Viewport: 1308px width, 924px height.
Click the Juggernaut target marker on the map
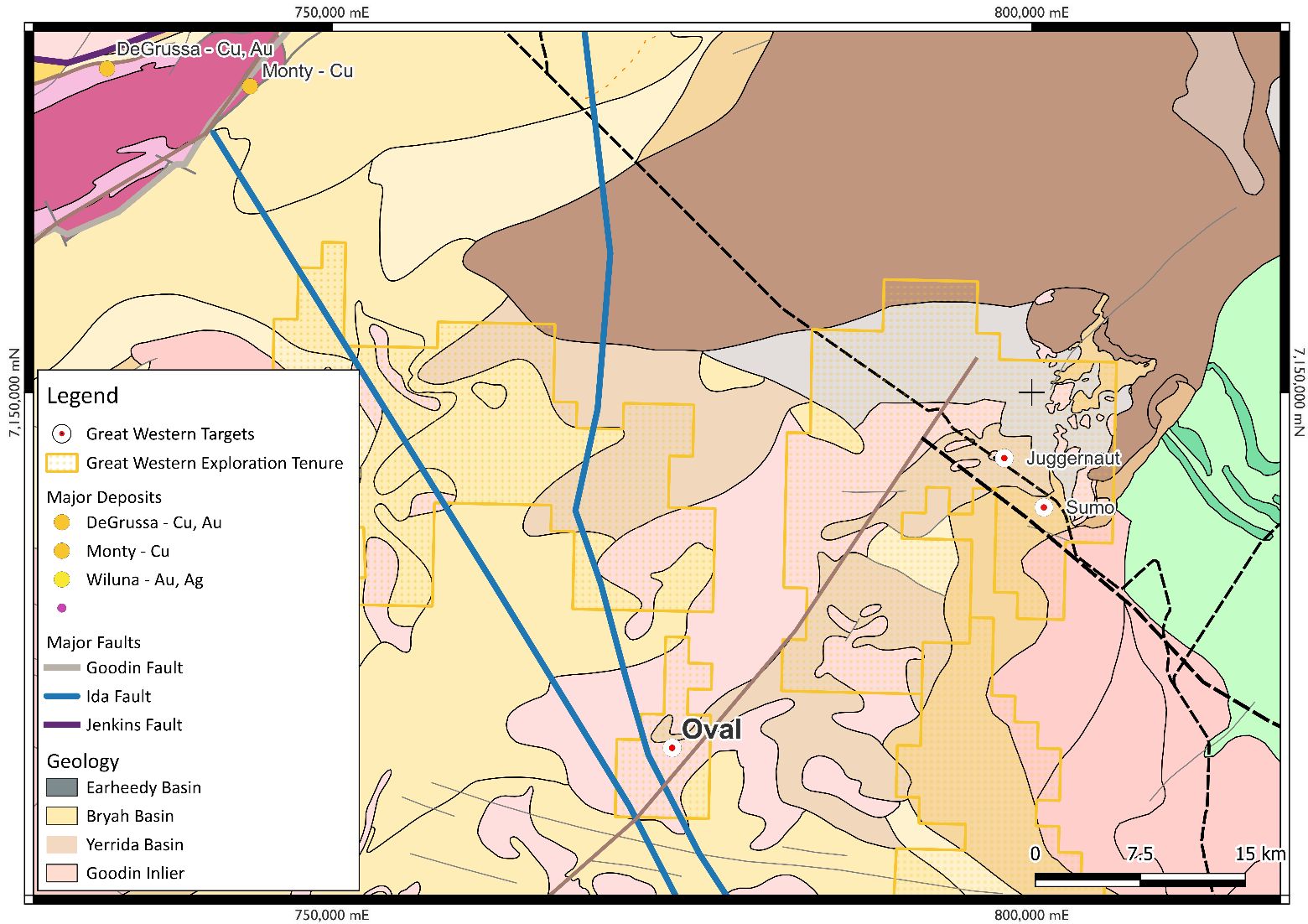[x=1003, y=457]
